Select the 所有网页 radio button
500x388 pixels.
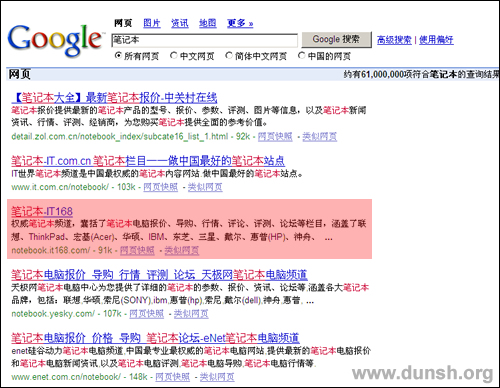[x=118, y=55]
